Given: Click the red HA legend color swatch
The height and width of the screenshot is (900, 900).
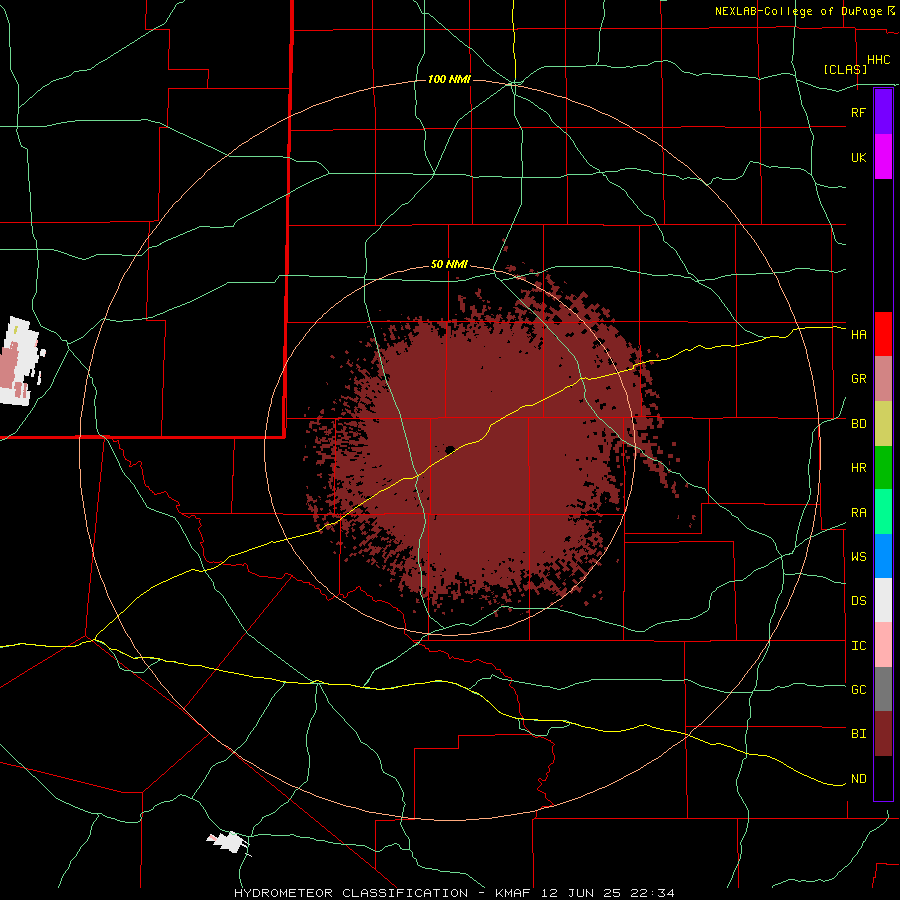Looking at the screenshot, I should pos(883,334).
